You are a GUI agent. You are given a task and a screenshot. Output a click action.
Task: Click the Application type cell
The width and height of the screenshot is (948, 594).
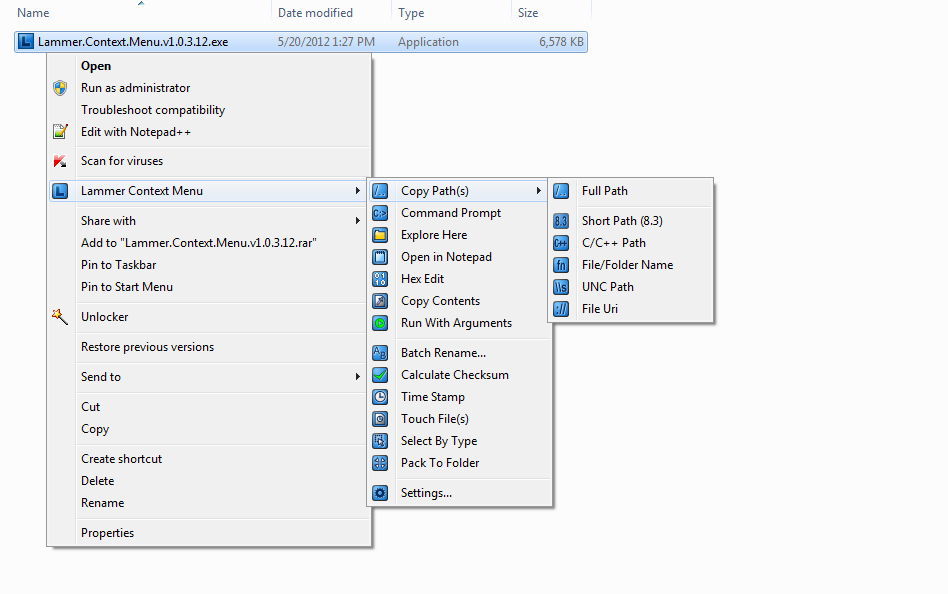428,42
